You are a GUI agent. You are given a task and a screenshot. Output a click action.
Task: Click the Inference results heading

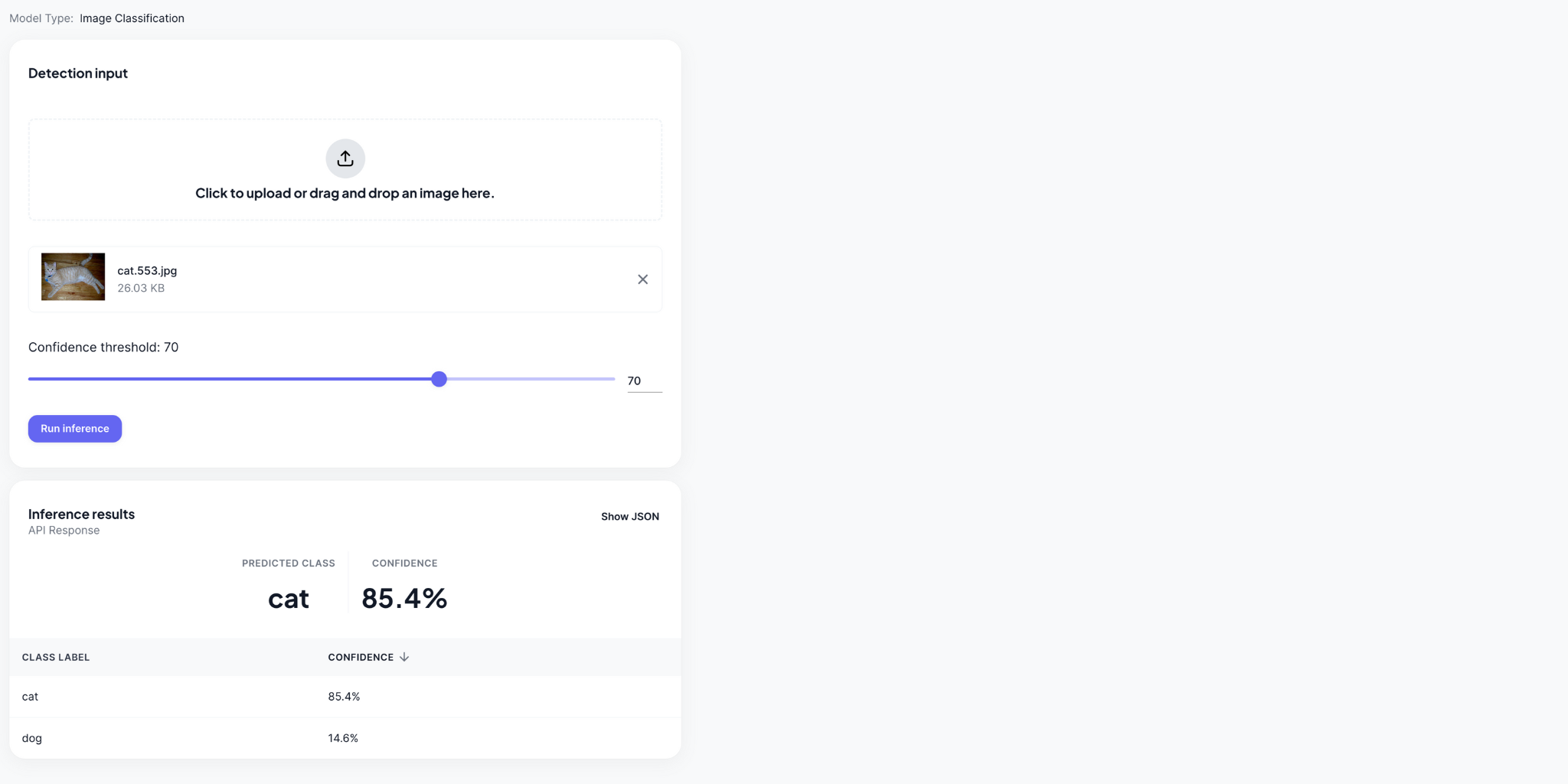point(81,514)
